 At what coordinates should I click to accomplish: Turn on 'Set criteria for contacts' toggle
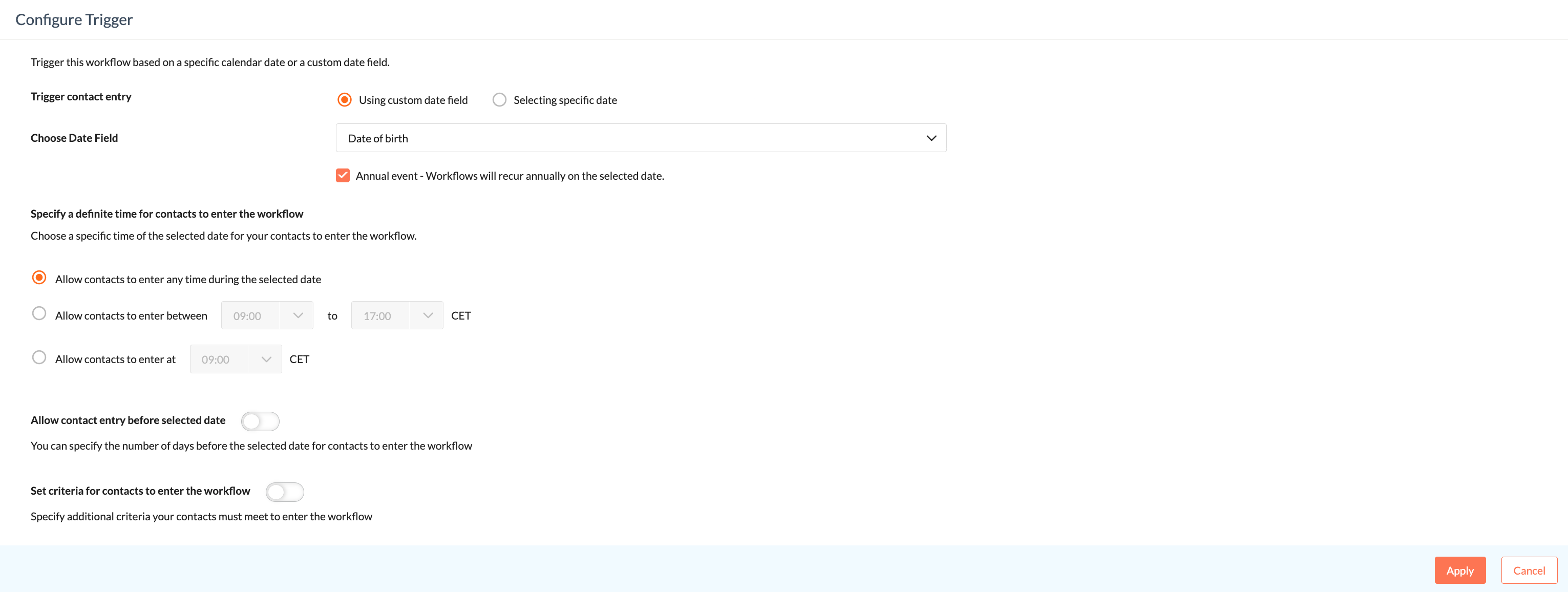pyautogui.click(x=284, y=492)
